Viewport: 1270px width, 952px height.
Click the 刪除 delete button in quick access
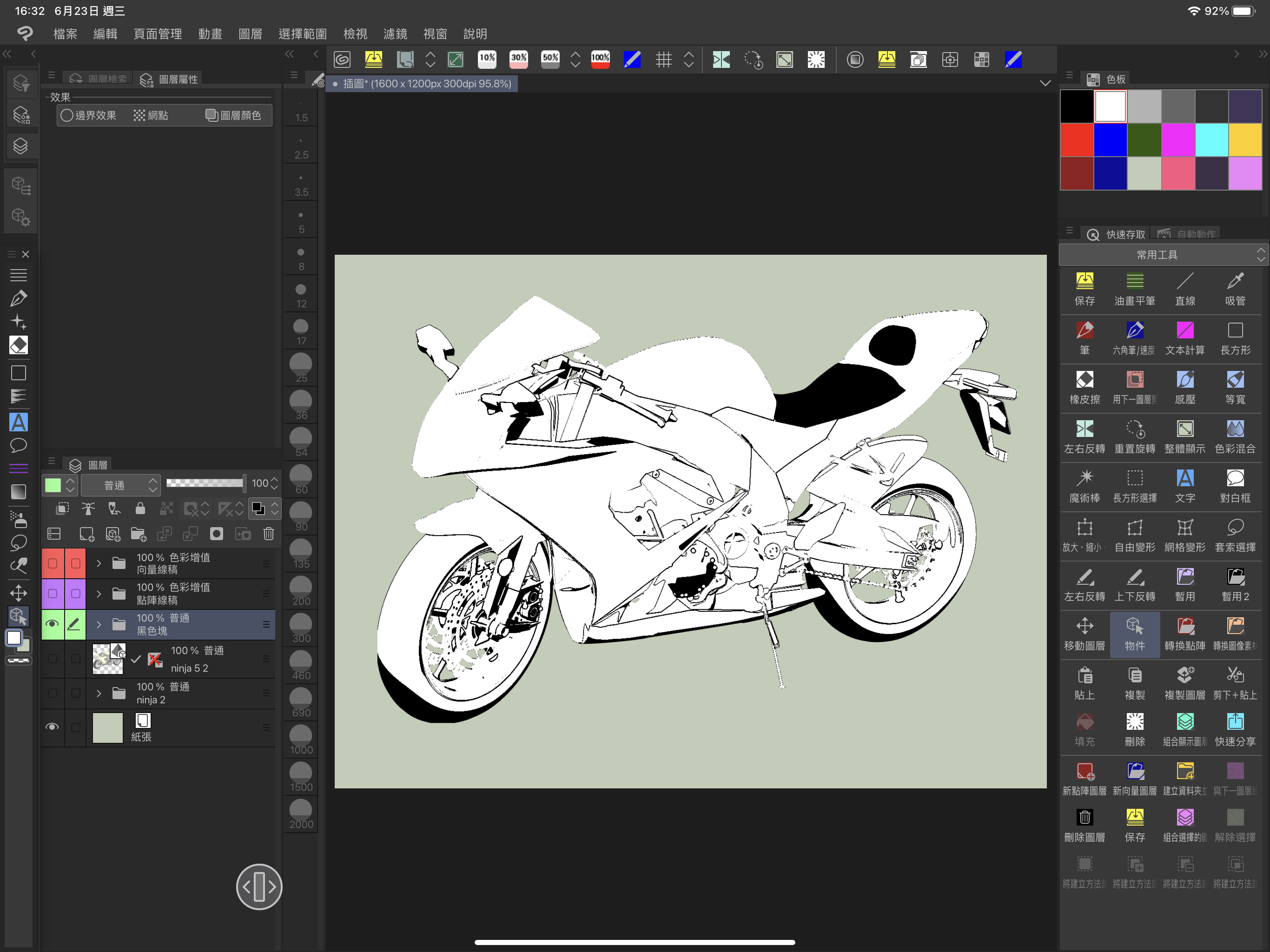pos(1135,730)
